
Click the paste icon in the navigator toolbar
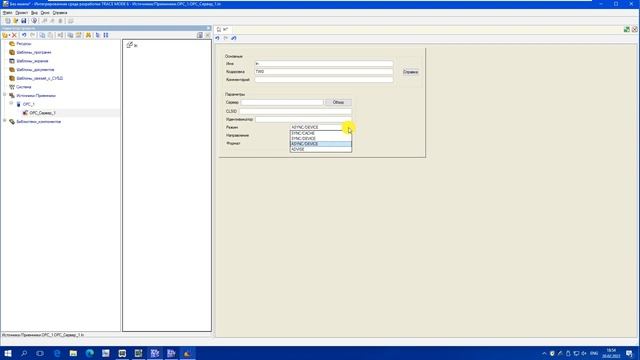[x=50, y=36]
